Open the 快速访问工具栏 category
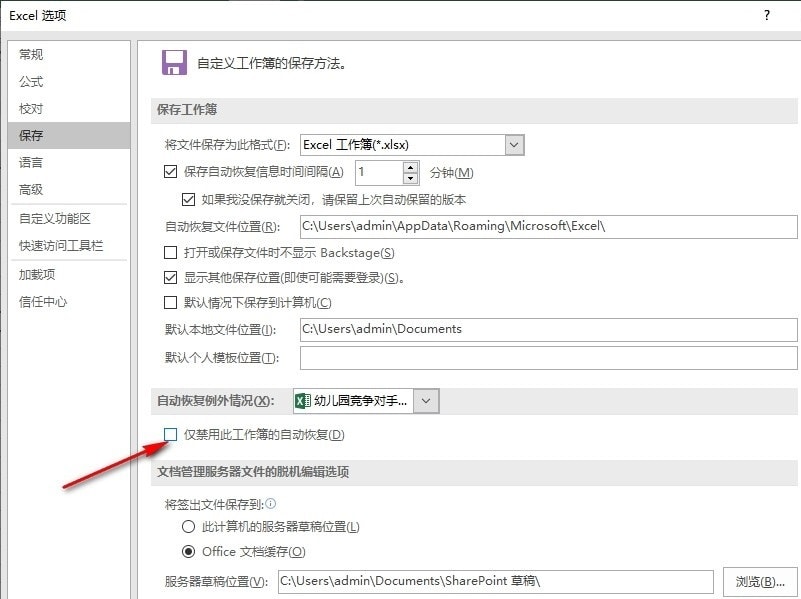The height and width of the screenshot is (599, 801). click(x=69, y=246)
